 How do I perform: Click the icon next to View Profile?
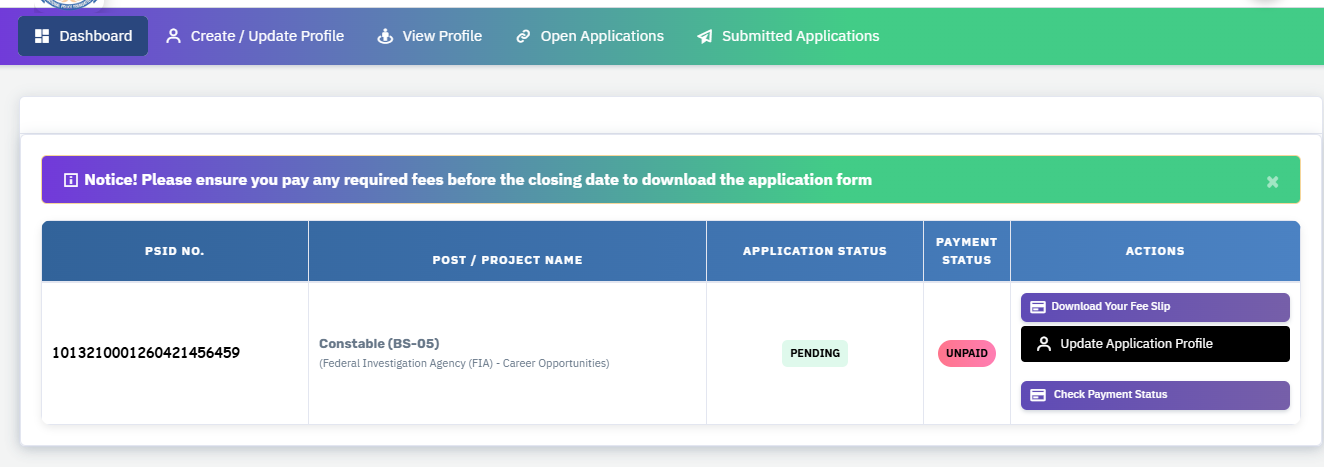tap(385, 36)
